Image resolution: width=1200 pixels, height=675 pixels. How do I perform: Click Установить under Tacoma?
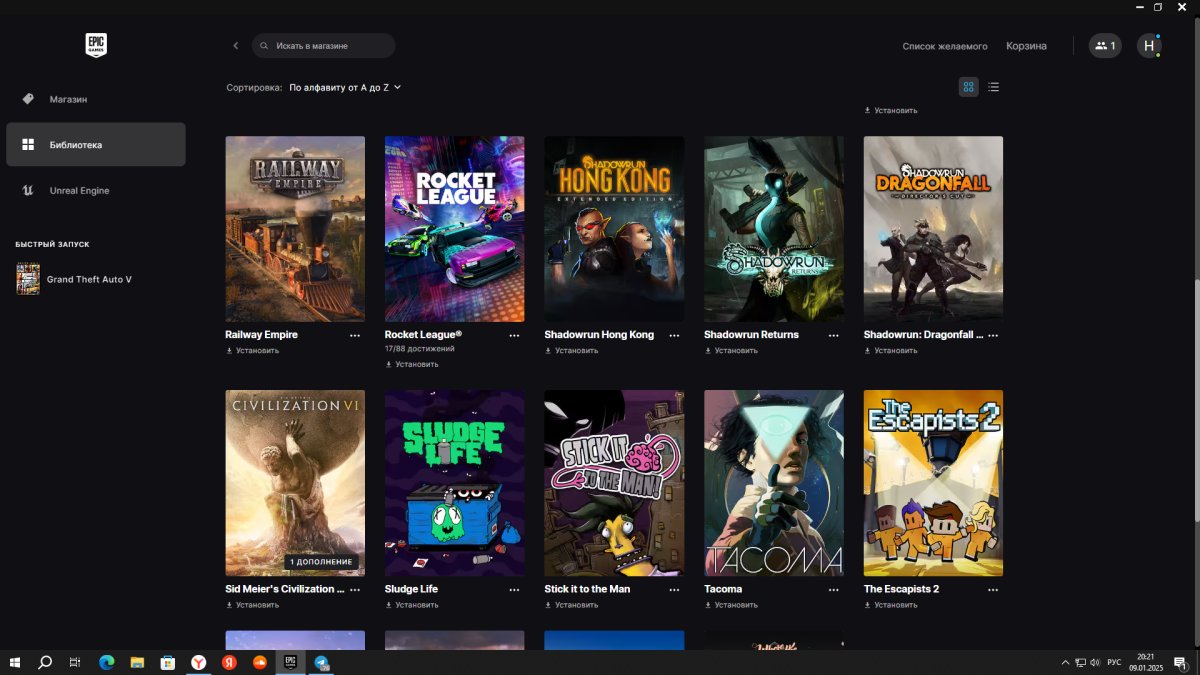point(731,605)
